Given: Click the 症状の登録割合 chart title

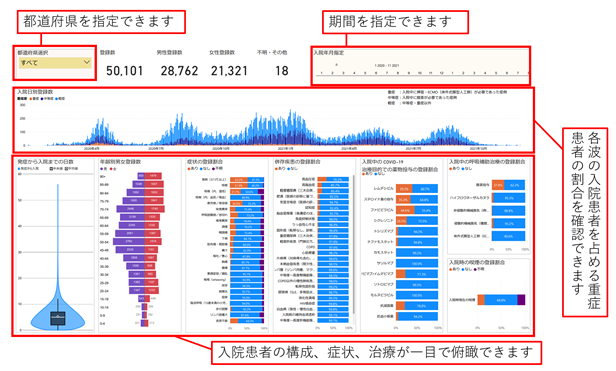Looking at the screenshot, I should (204, 162).
